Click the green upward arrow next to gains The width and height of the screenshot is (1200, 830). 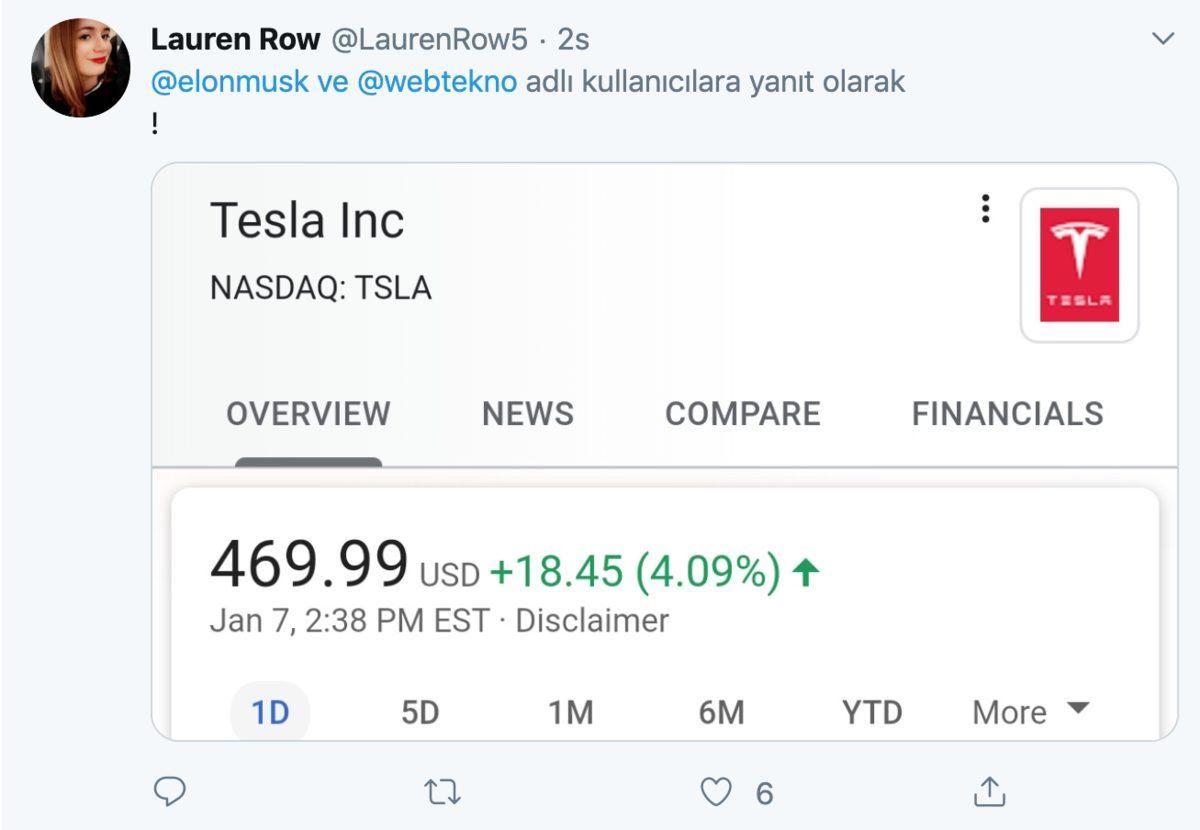coord(806,571)
